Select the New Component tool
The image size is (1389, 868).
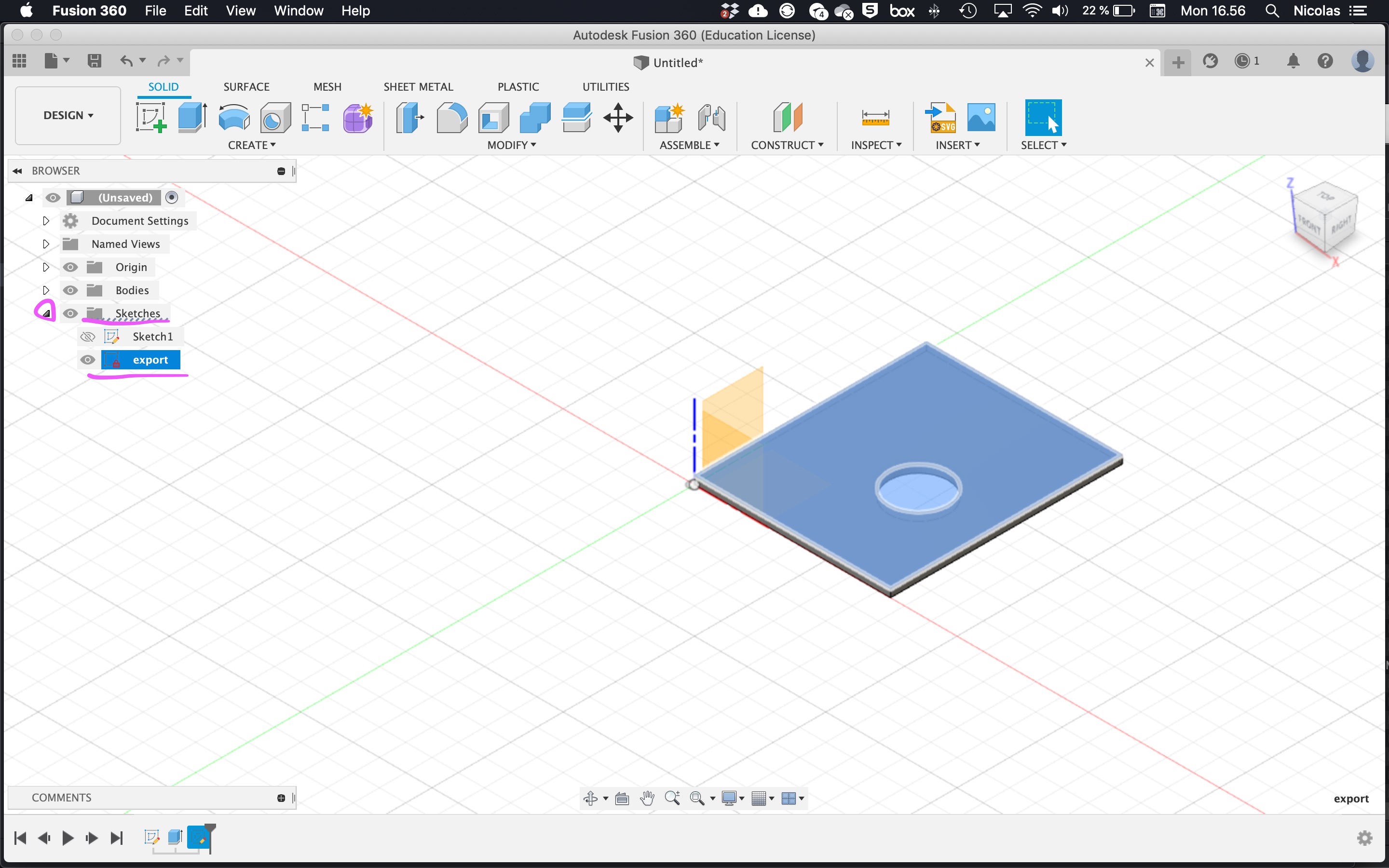pyautogui.click(x=669, y=117)
